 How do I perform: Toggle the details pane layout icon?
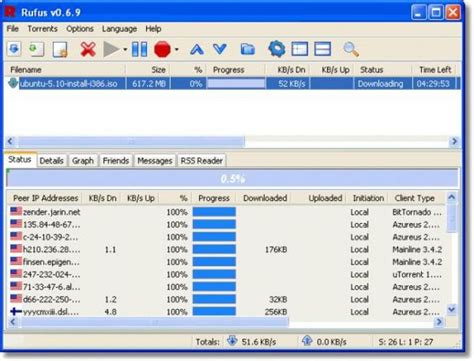pyautogui.click(x=299, y=49)
